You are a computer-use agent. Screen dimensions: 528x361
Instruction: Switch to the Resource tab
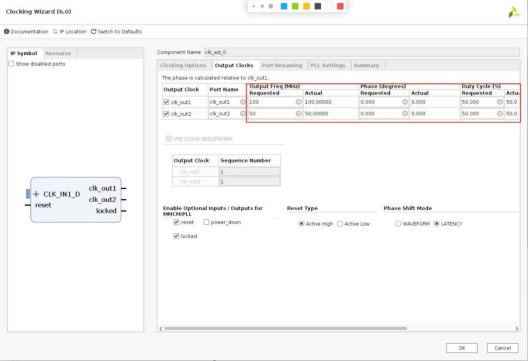(x=58, y=53)
